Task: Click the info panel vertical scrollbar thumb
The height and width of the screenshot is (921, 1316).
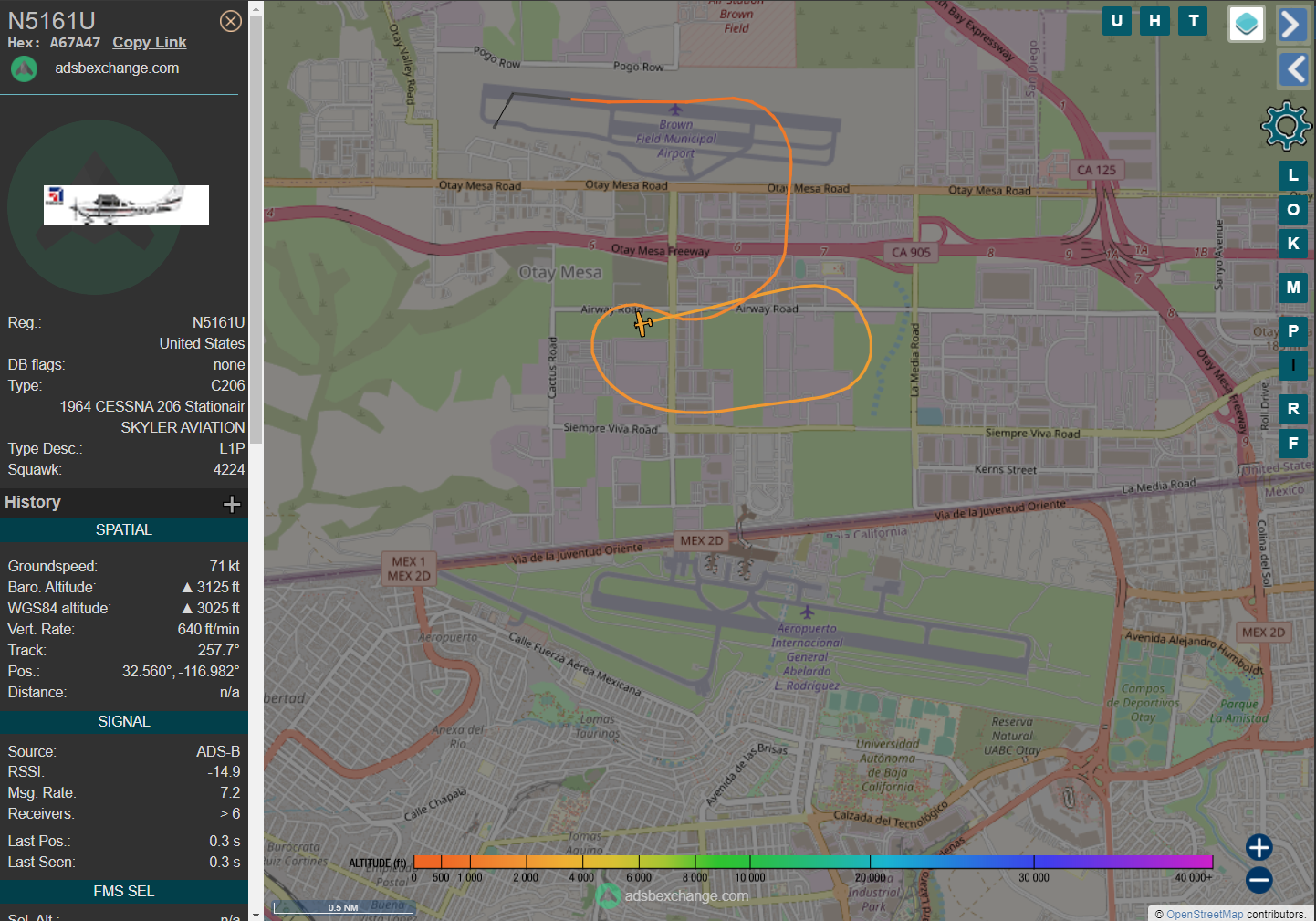Action: [x=256, y=230]
